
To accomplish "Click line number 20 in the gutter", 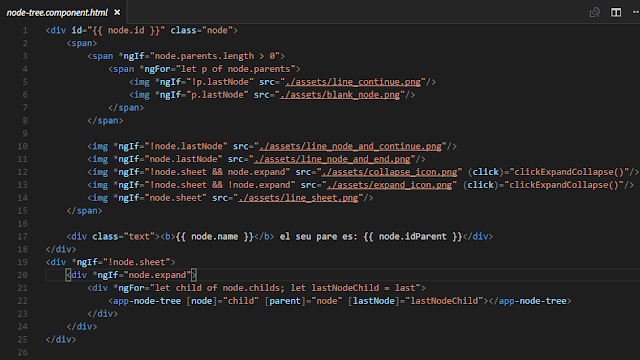I will click(22, 275).
